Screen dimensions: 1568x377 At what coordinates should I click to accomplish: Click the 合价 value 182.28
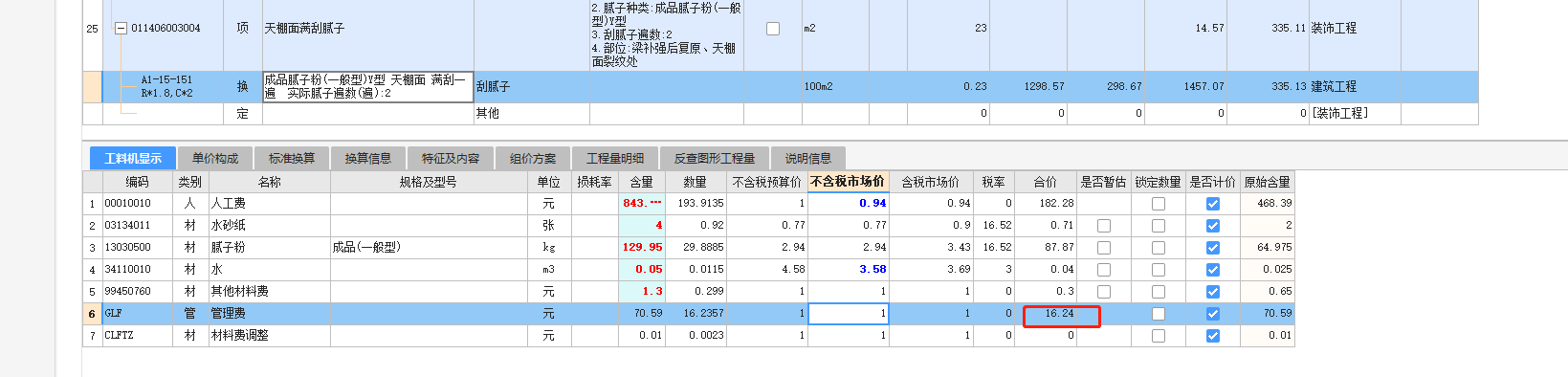[x=1045, y=204]
